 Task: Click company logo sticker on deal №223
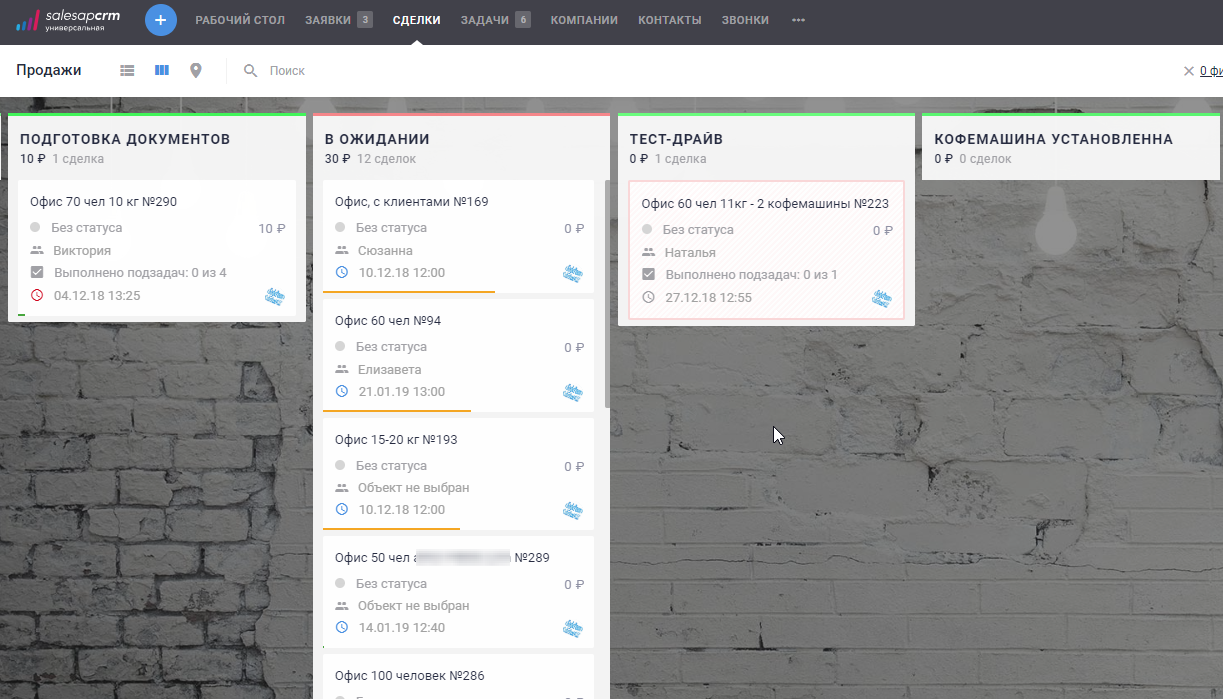click(x=881, y=298)
